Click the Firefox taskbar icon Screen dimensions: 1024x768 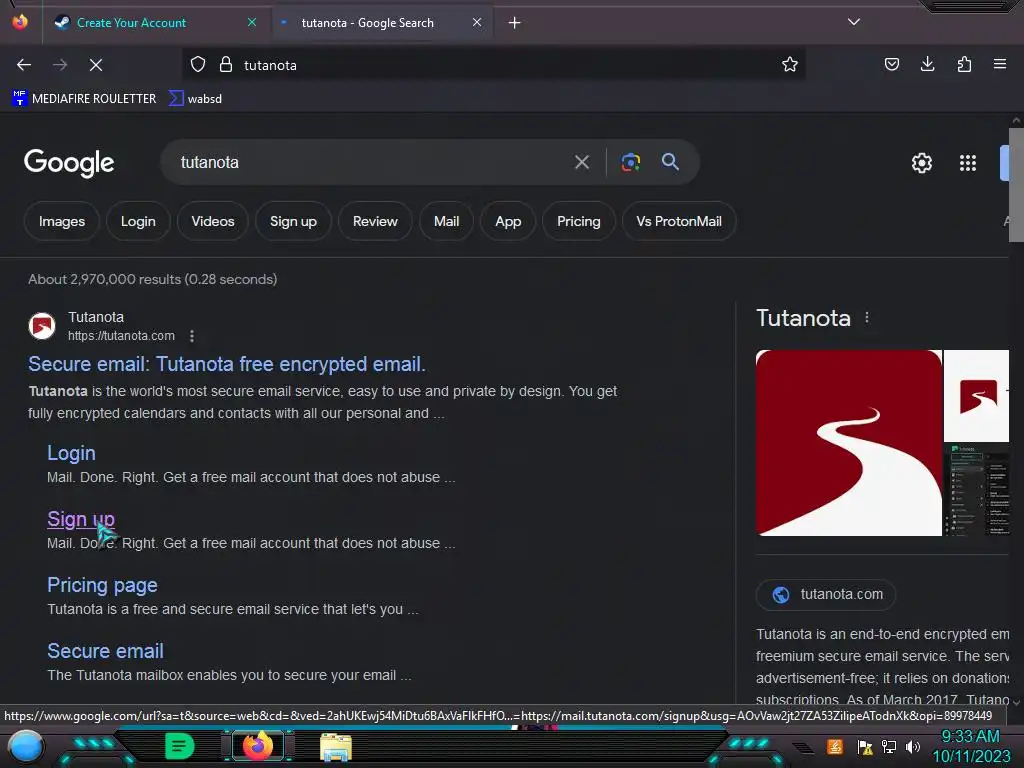tap(258, 746)
